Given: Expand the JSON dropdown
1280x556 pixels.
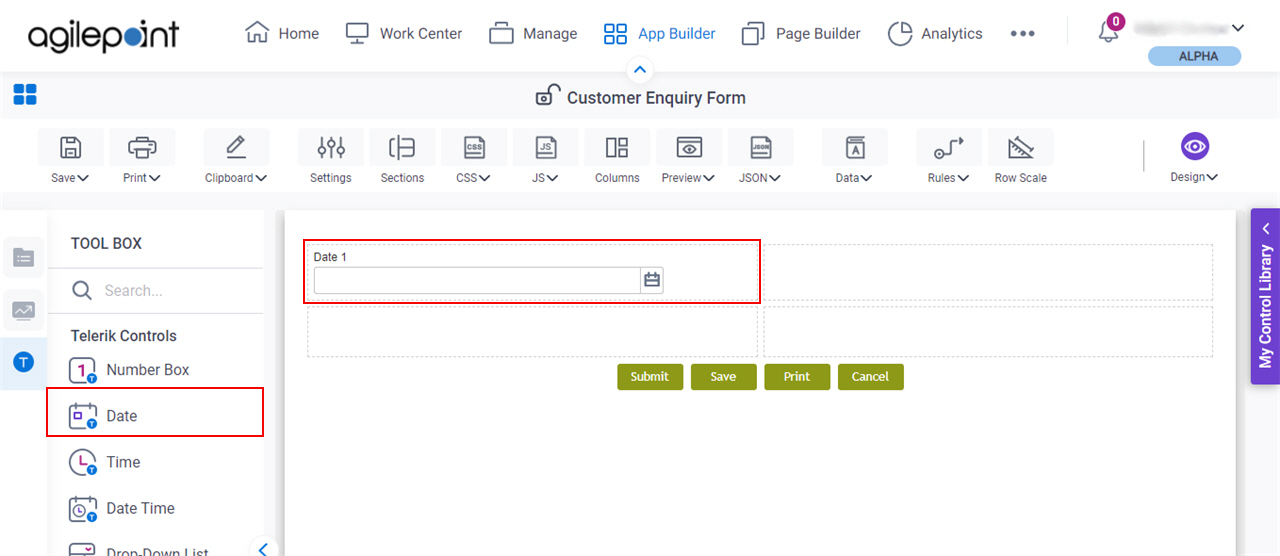Looking at the screenshot, I should [x=774, y=178].
